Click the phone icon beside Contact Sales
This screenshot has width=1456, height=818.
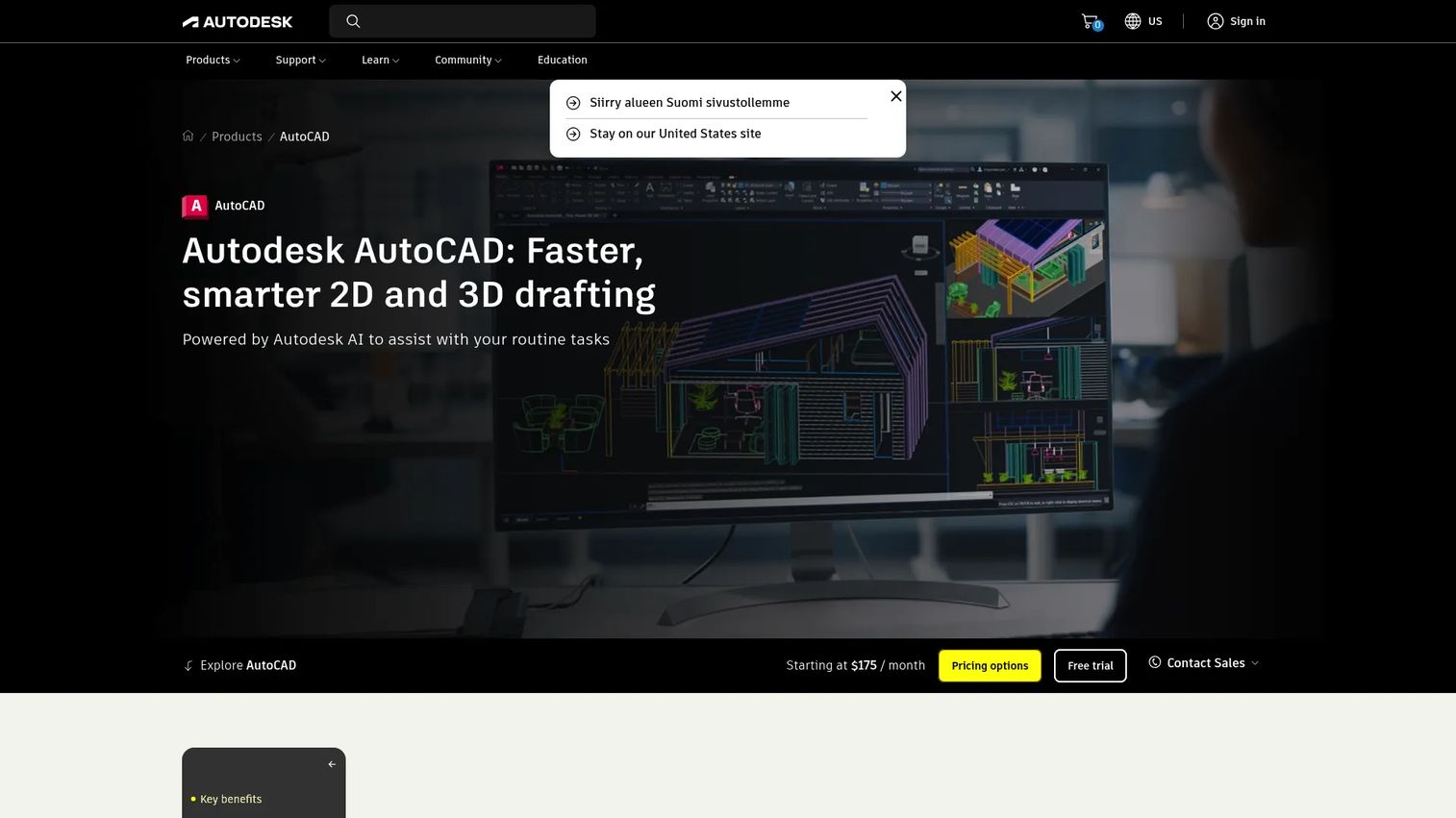[x=1155, y=662]
